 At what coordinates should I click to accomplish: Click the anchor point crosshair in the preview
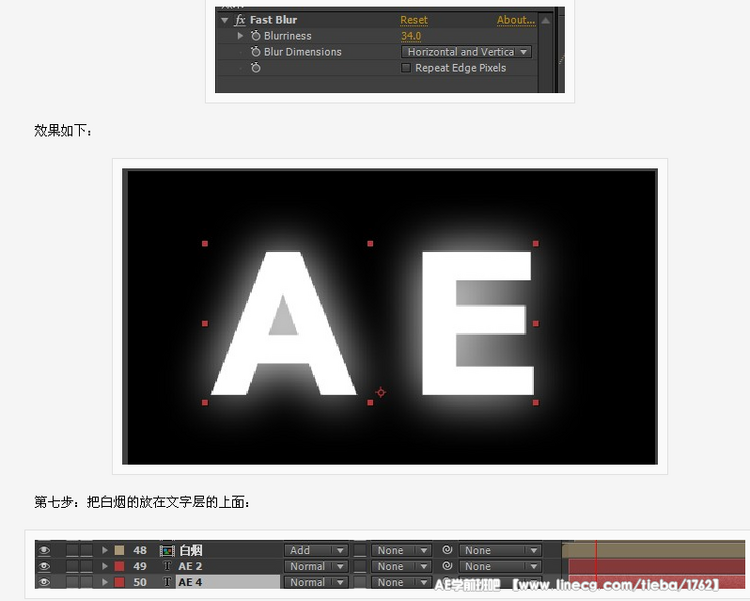click(381, 393)
